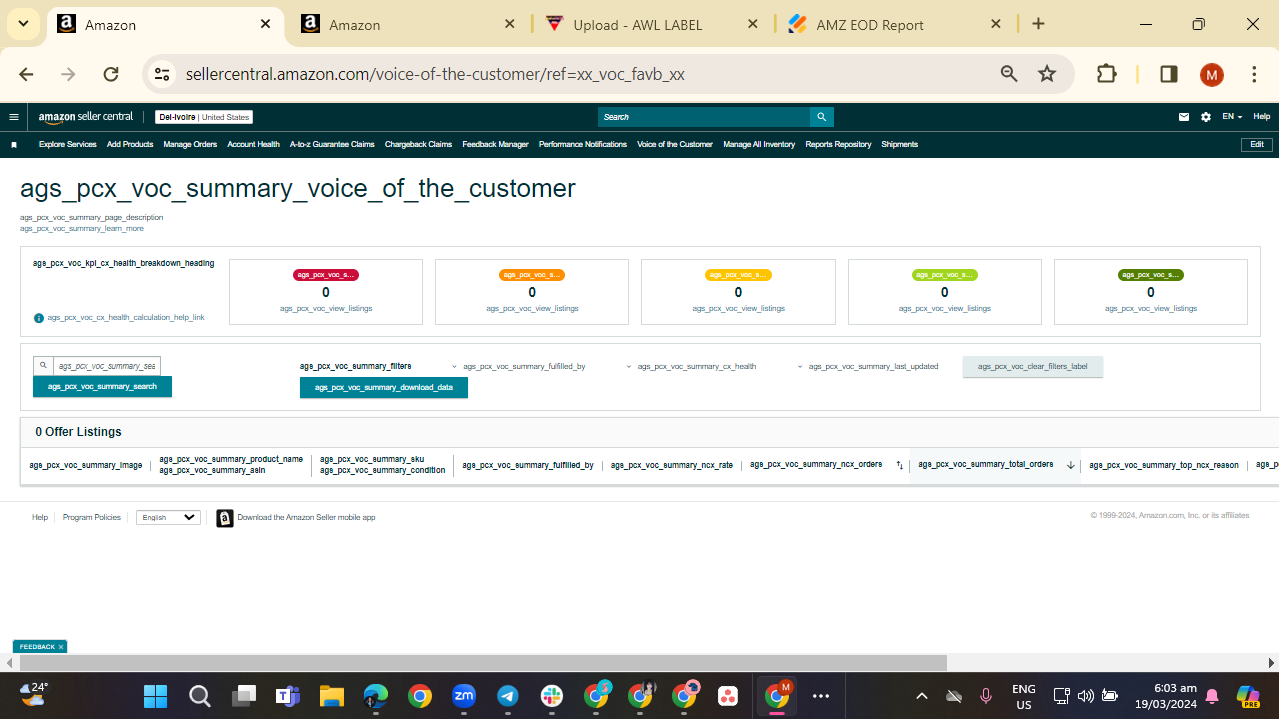Click view_listings under the red health badge

click(326, 309)
